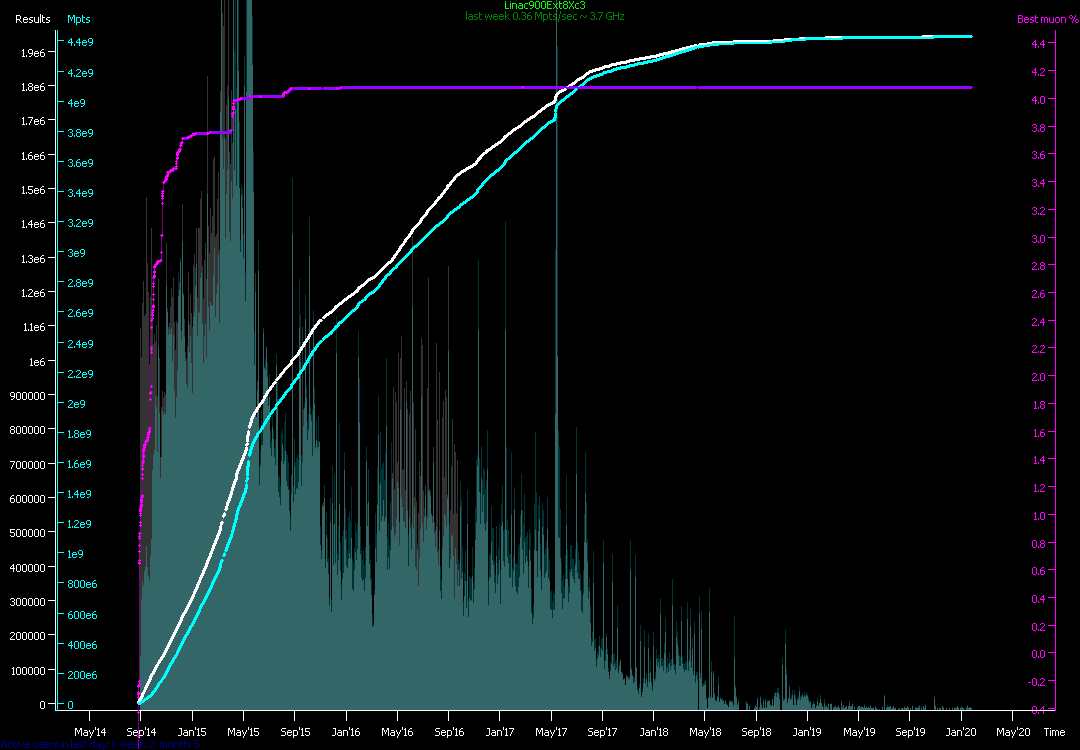The image size is (1080, 750).
Task: Click the 4.4e9 Mpts axis tick label
Action: tap(80, 42)
